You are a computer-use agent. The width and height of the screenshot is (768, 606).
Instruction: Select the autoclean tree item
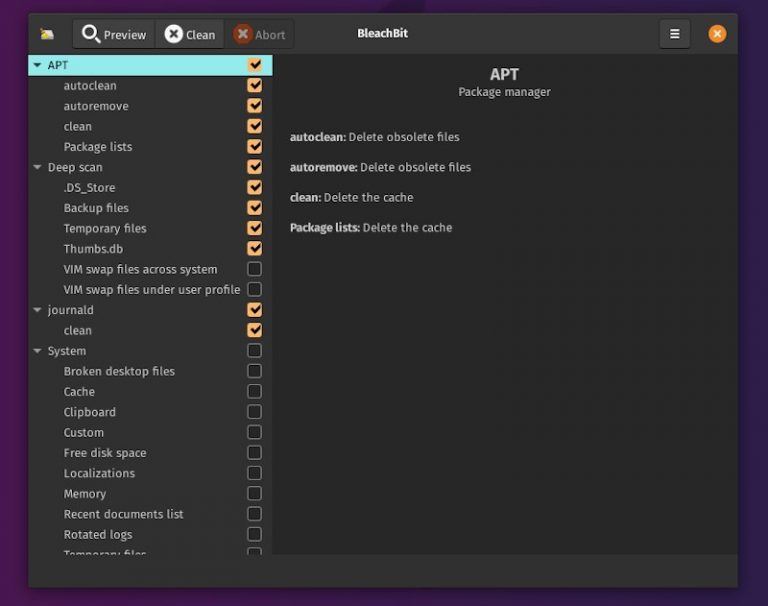[90, 86]
